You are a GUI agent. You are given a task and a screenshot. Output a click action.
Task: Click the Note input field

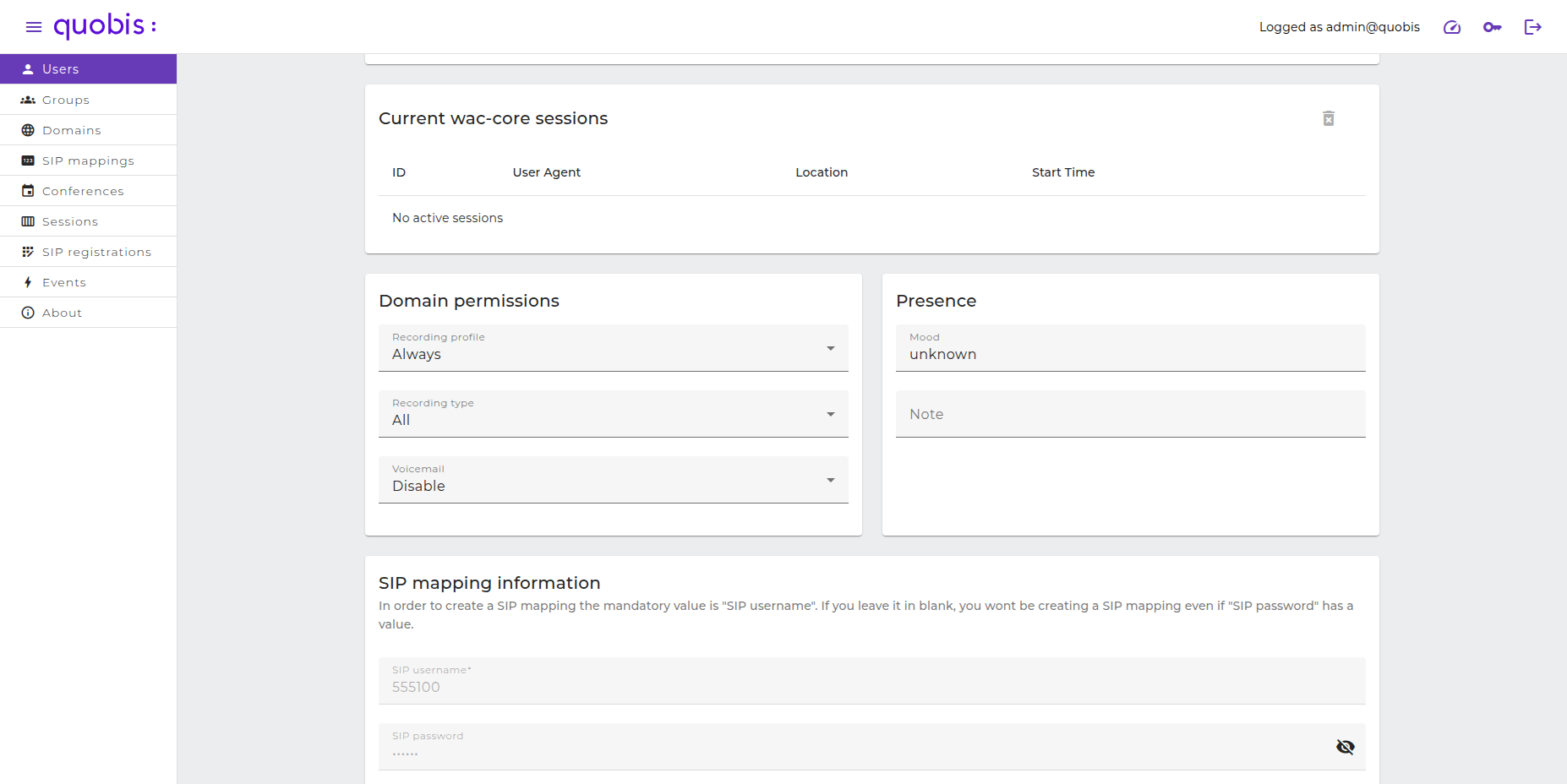1131,414
